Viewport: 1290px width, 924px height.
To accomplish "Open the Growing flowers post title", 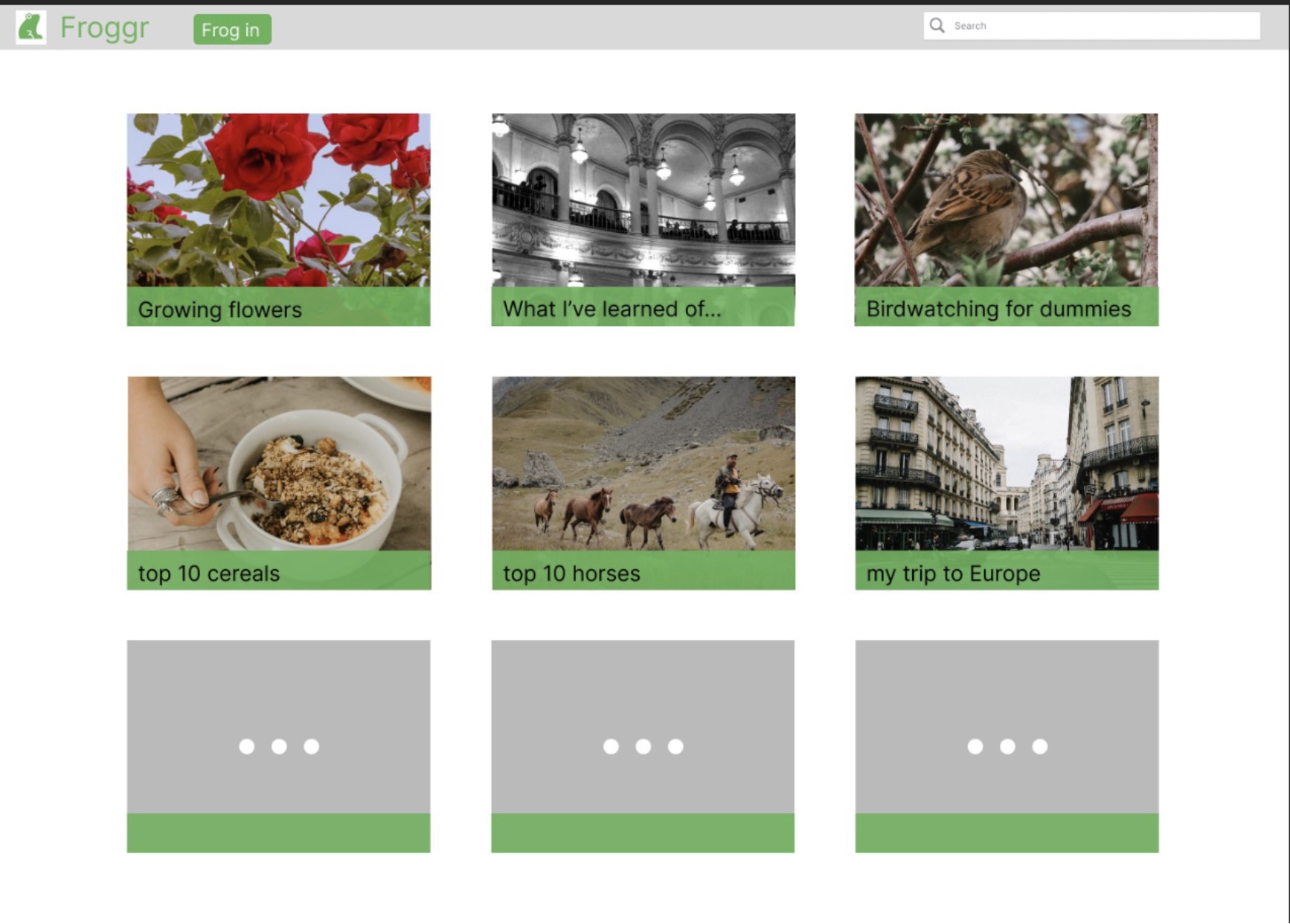I will click(220, 309).
